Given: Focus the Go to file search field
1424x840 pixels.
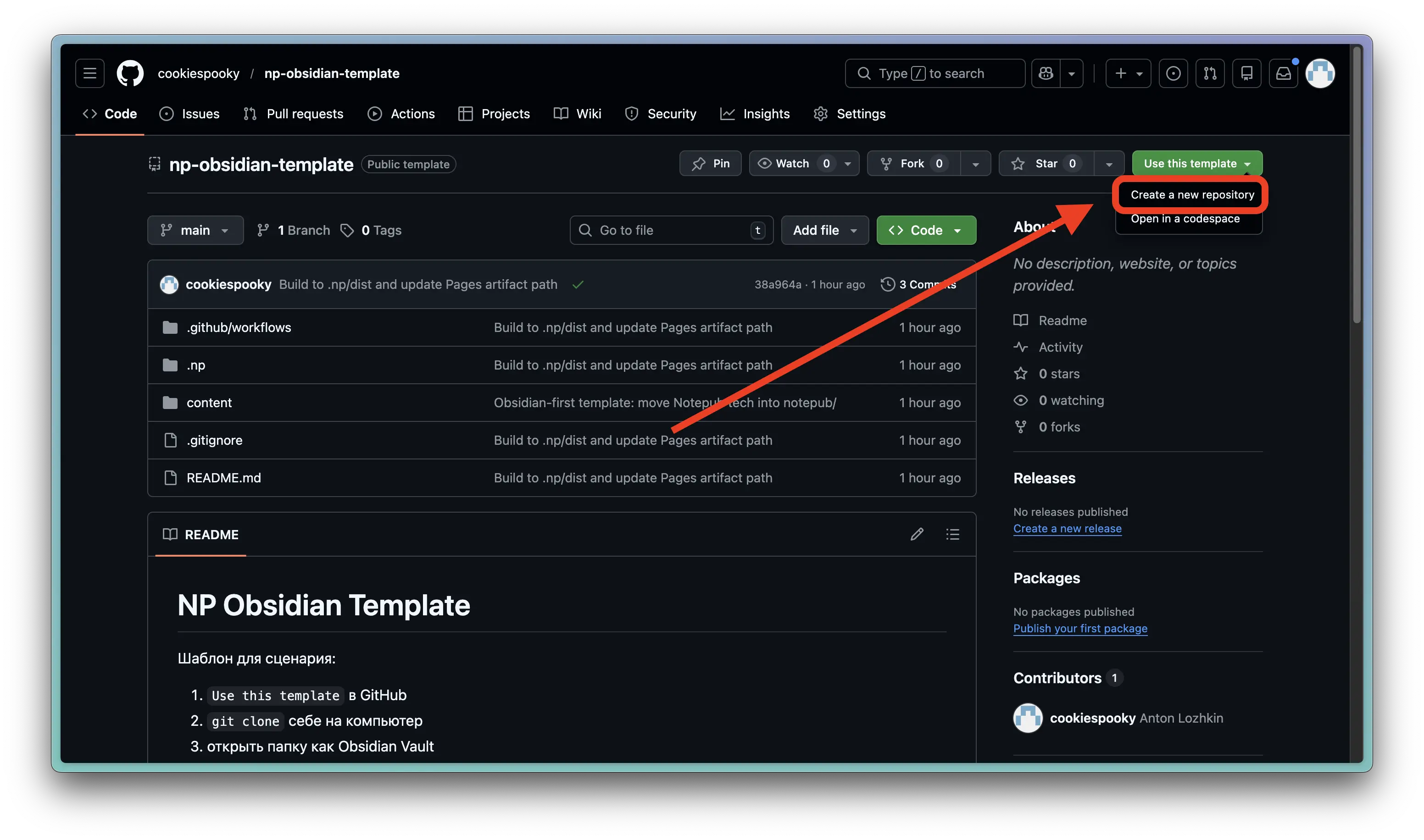Looking at the screenshot, I should (x=672, y=230).
